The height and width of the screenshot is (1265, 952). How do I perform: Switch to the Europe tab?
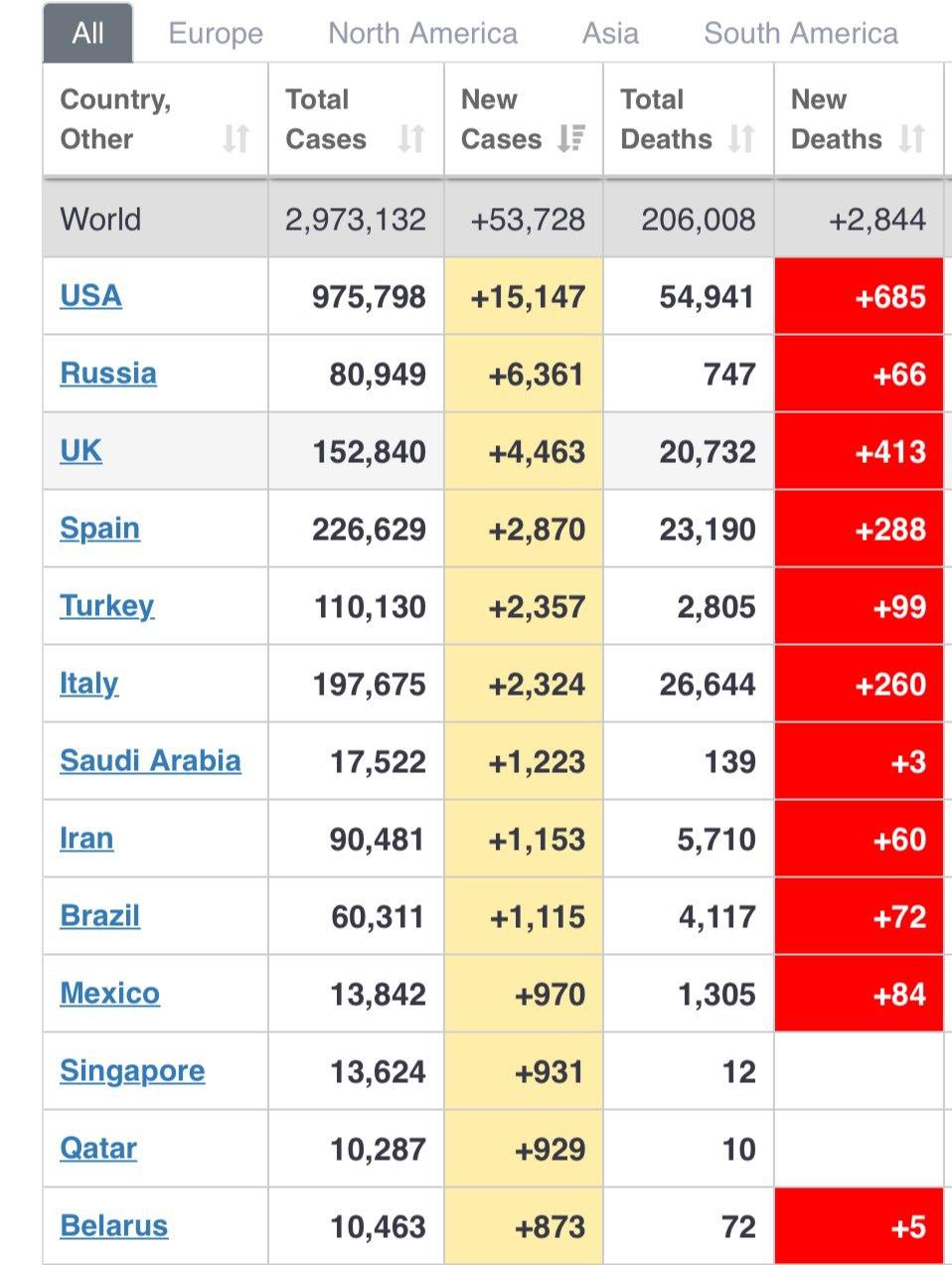(x=216, y=34)
